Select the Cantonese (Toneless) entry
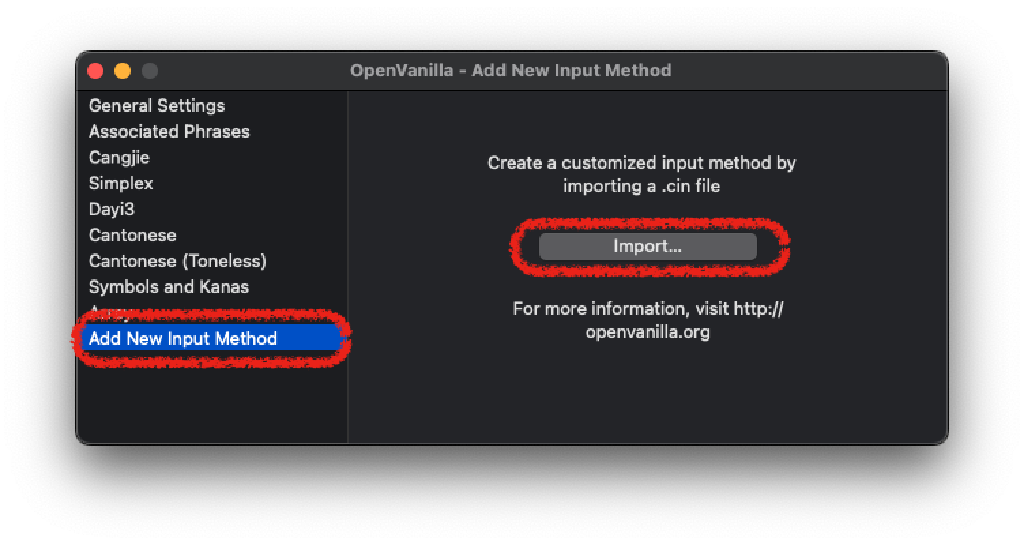This screenshot has width=1024, height=545. (177, 262)
